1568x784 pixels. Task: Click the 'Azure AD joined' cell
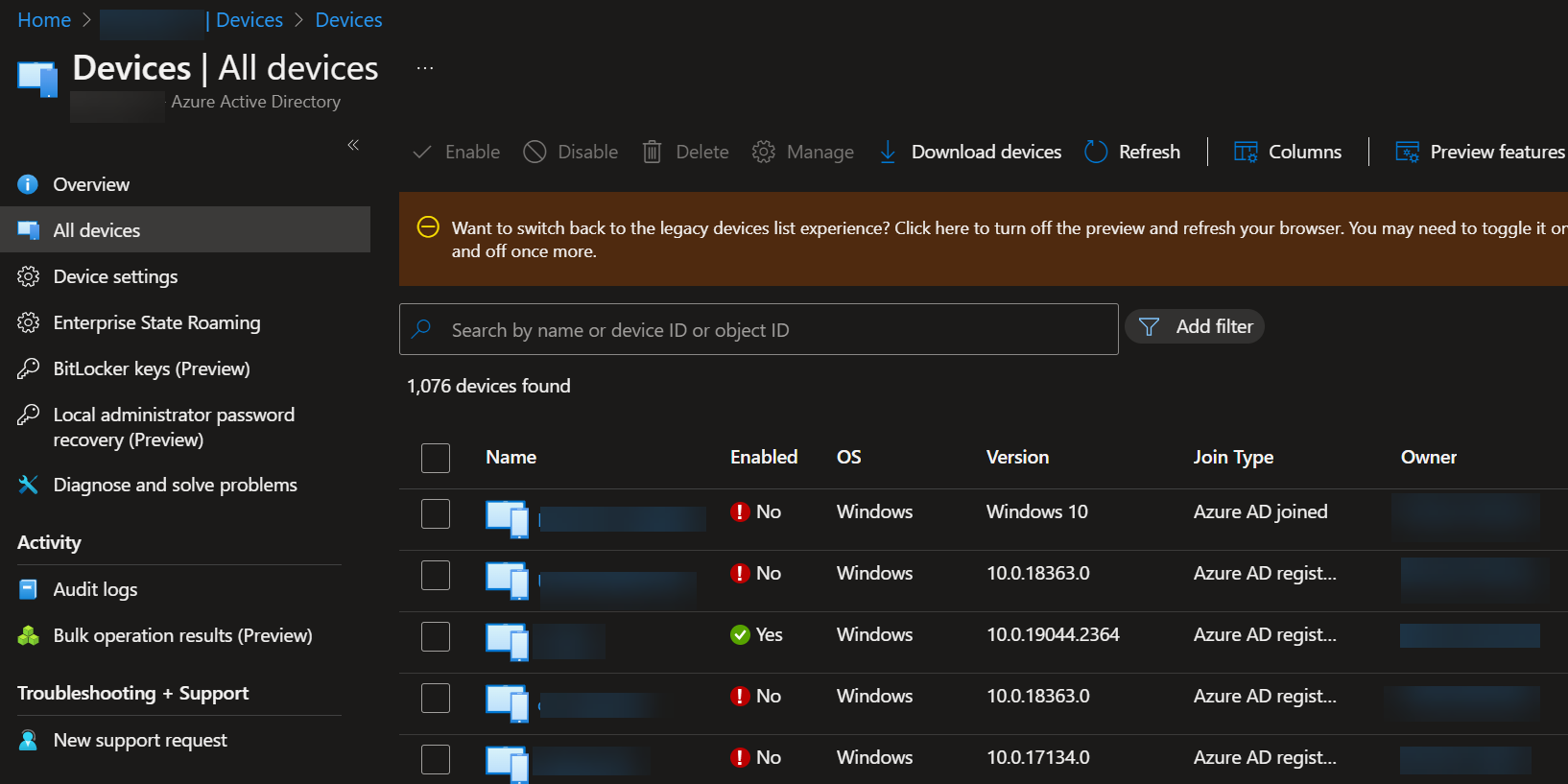coord(1261,511)
